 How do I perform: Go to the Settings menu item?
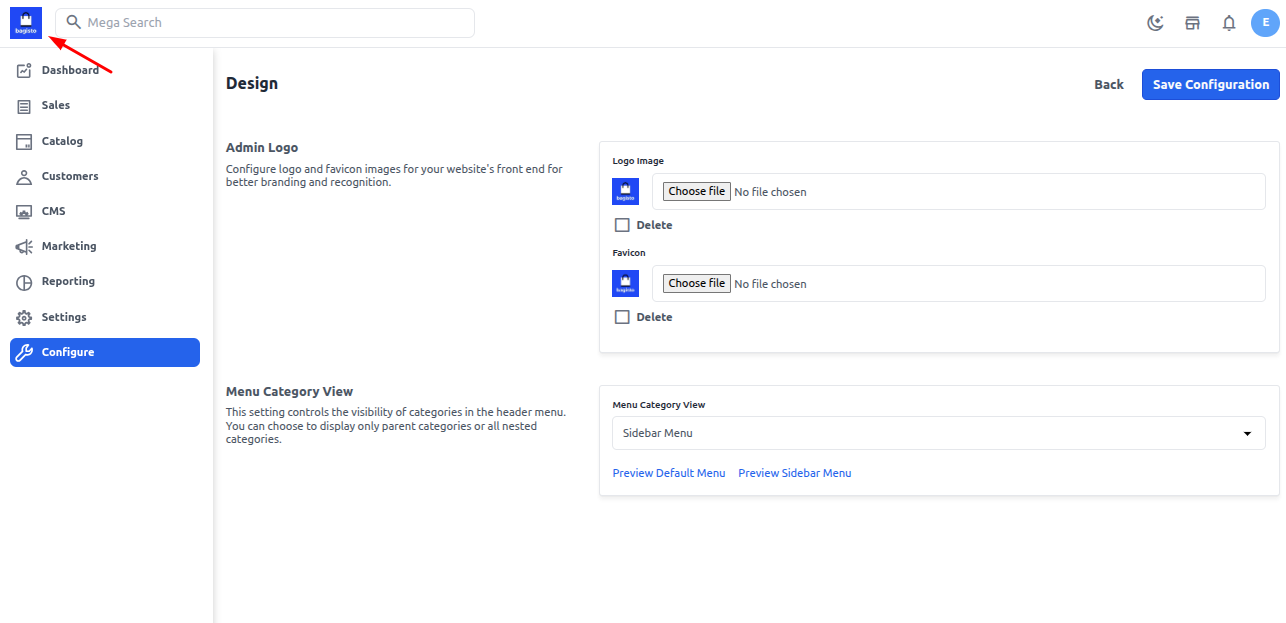pos(64,317)
